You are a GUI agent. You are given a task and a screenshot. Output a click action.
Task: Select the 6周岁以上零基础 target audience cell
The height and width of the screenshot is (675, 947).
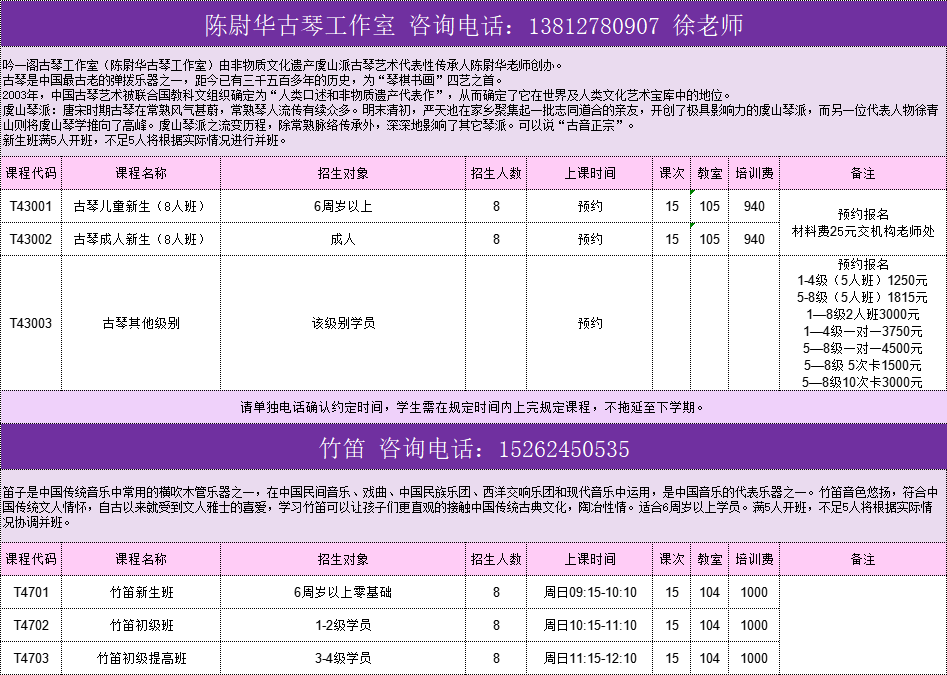click(342, 593)
